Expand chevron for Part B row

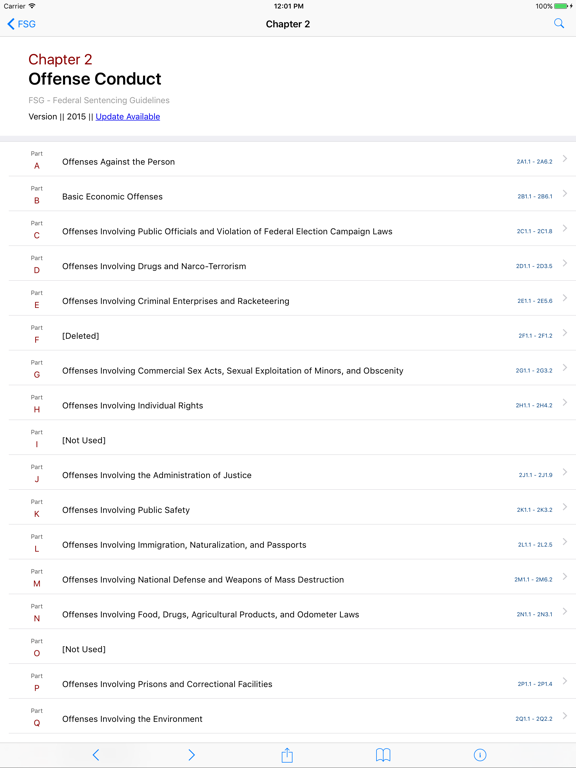(565, 193)
